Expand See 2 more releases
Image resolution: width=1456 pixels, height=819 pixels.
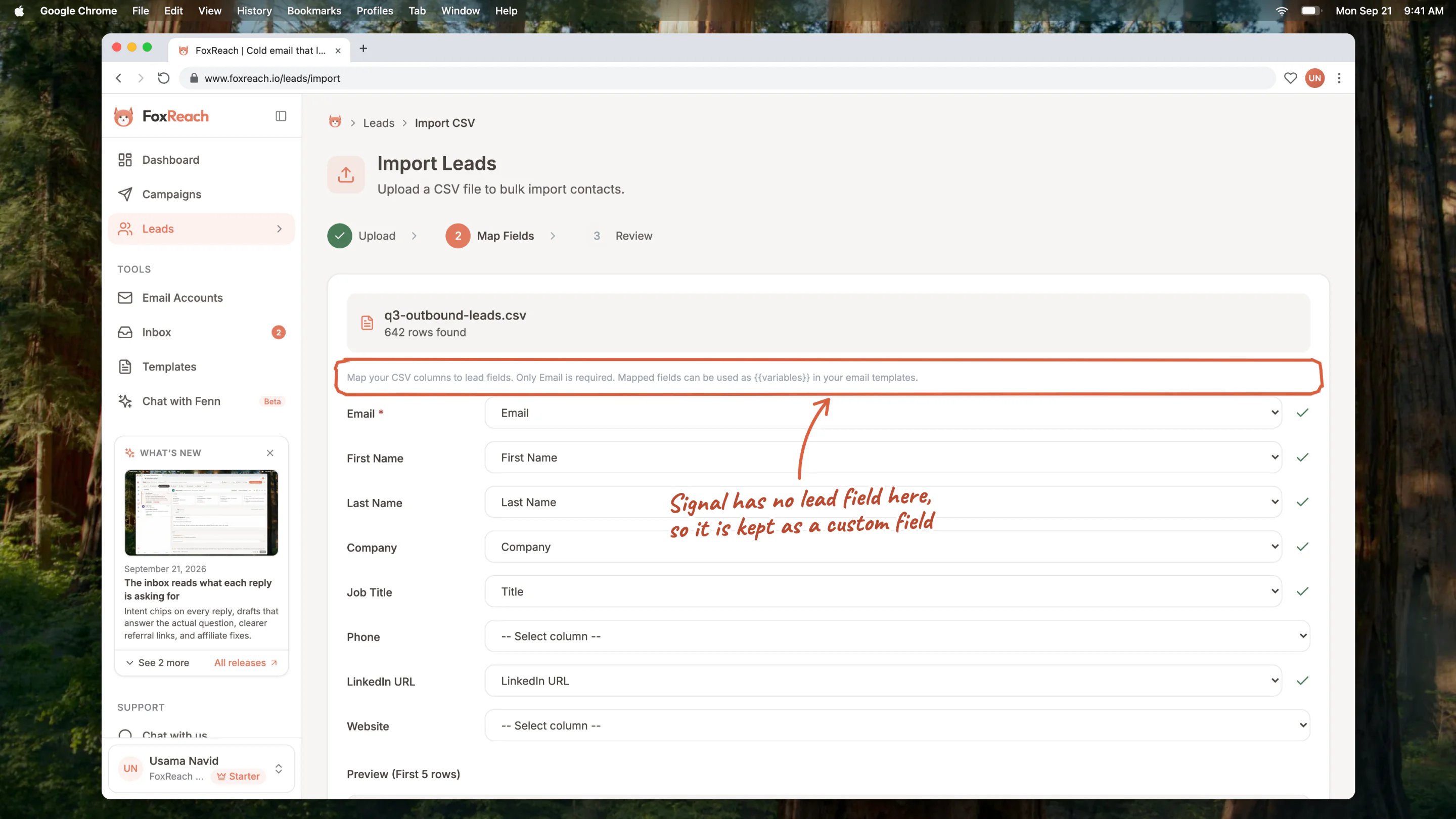pyautogui.click(x=157, y=662)
